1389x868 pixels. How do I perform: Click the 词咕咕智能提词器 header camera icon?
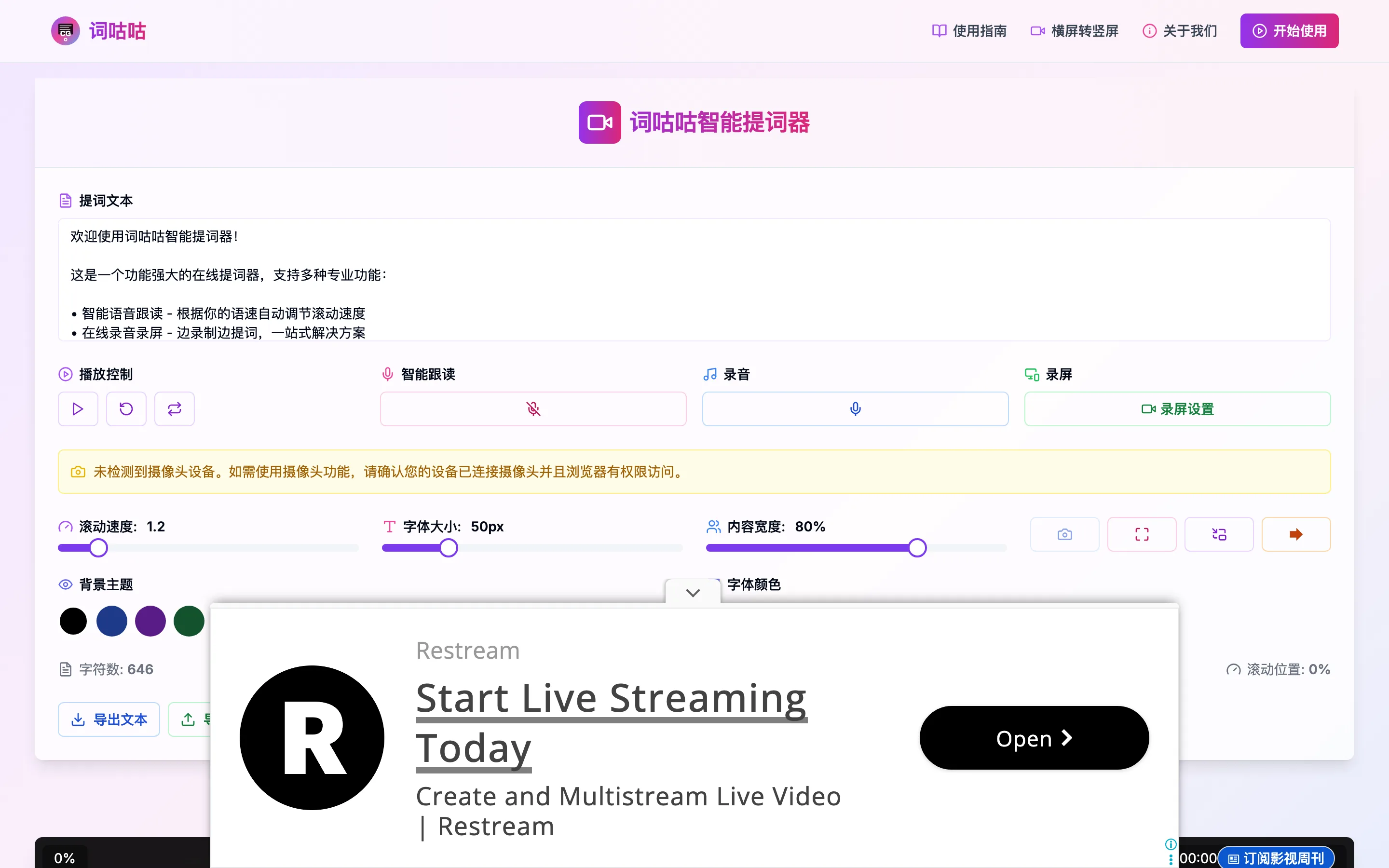pos(600,122)
